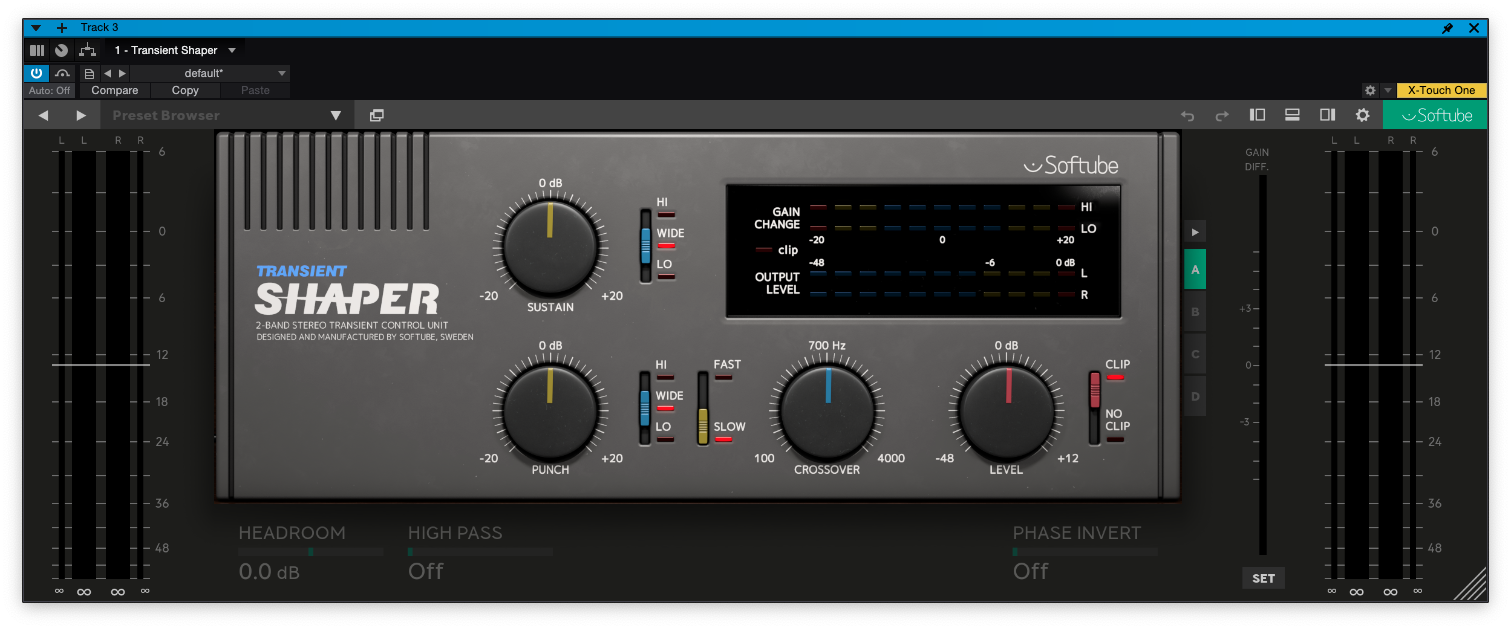1511x629 pixels.
Task: Toggle the right side panel view icon
Action: (1327, 115)
